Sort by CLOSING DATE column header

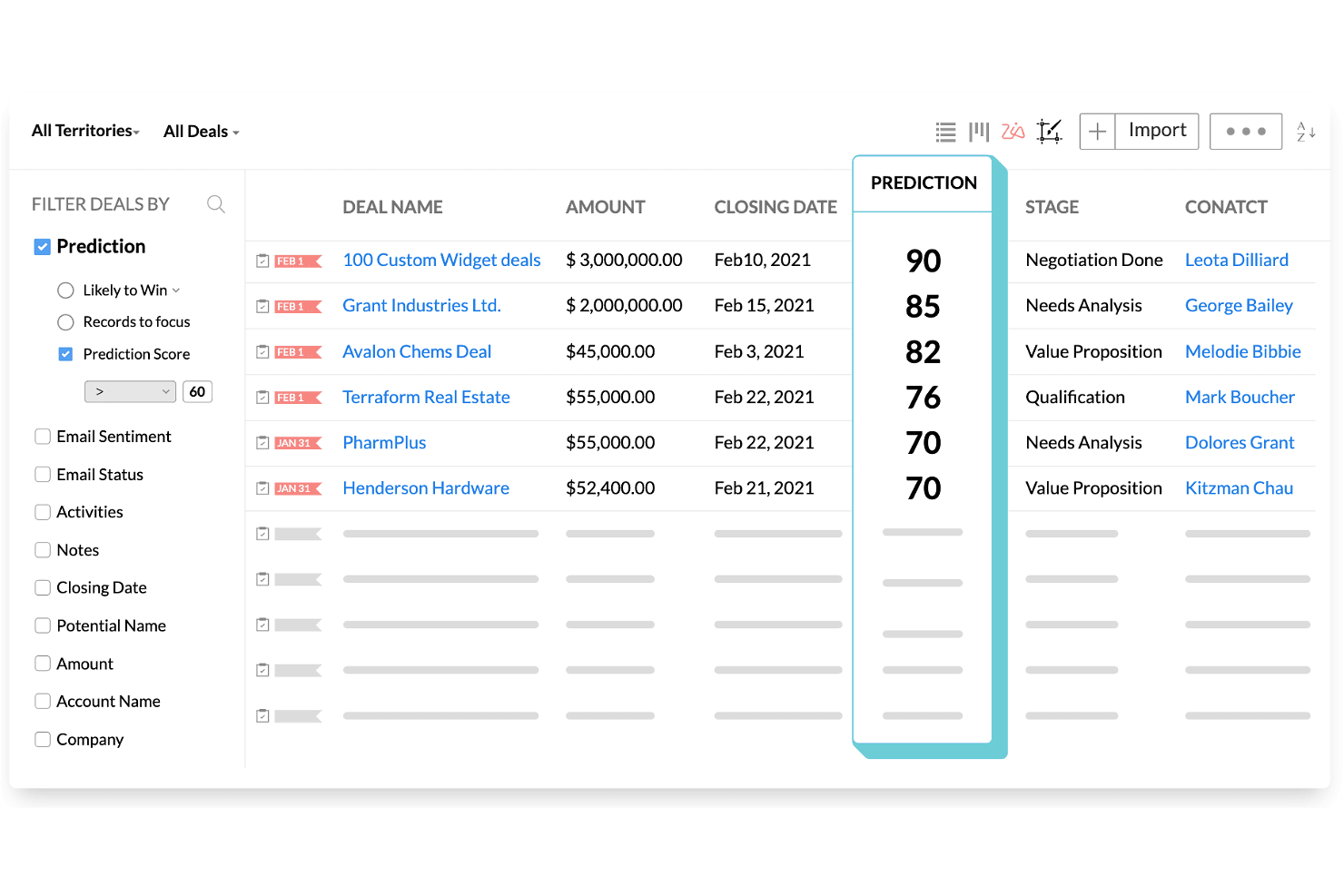(x=776, y=207)
